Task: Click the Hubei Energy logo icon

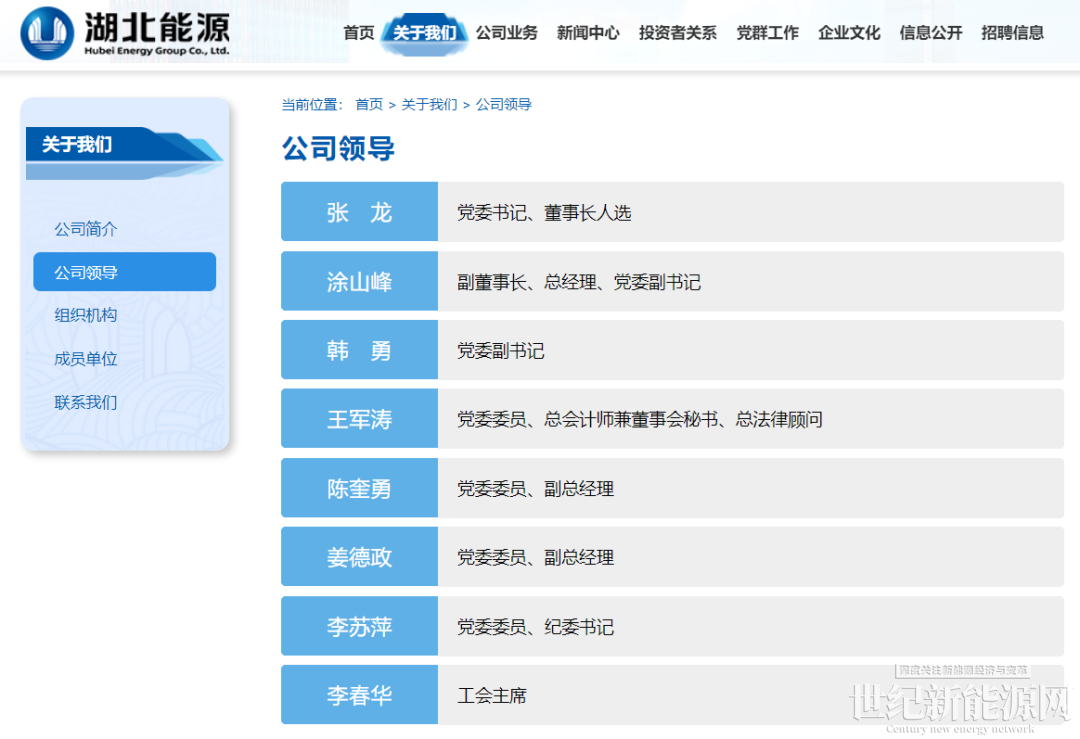Action: pos(47,33)
